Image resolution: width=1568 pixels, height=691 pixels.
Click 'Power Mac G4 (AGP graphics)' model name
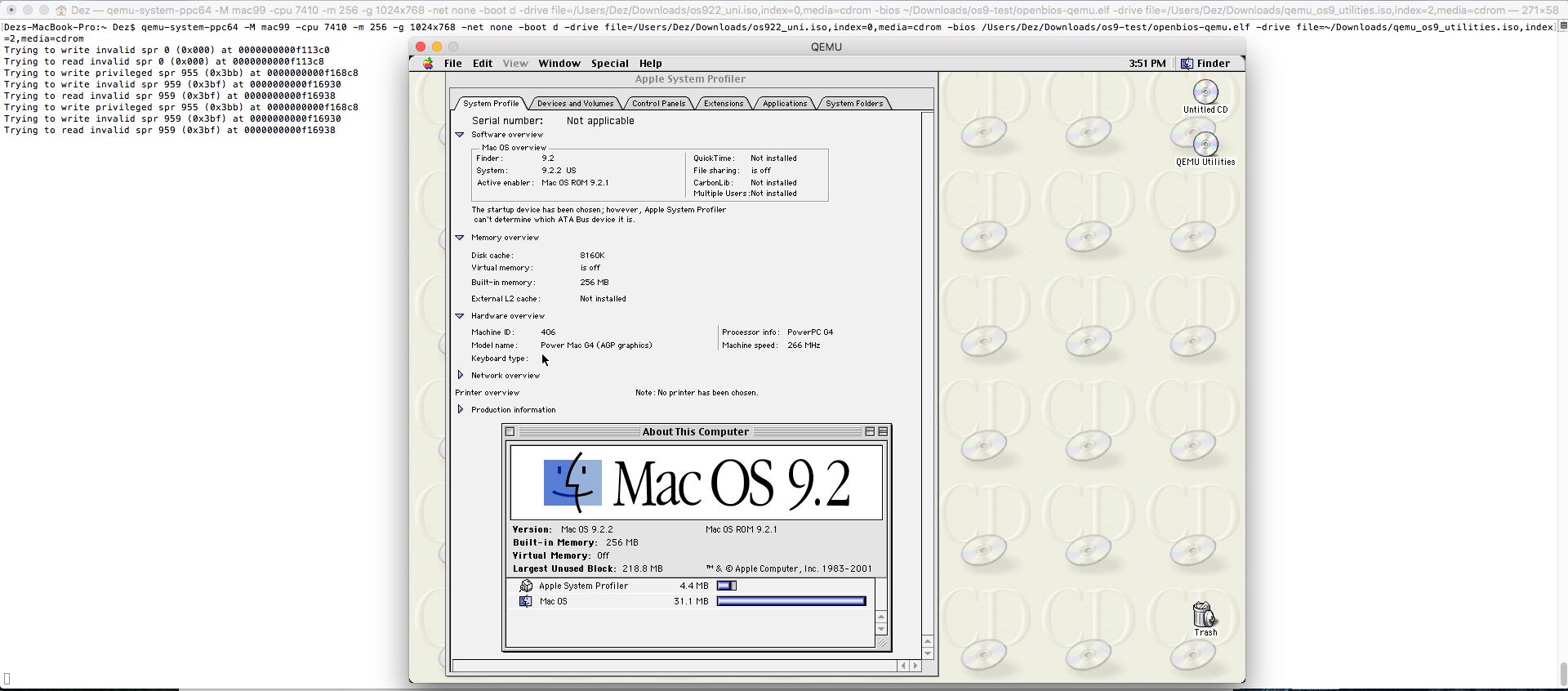pyautogui.click(x=596, y=345)
